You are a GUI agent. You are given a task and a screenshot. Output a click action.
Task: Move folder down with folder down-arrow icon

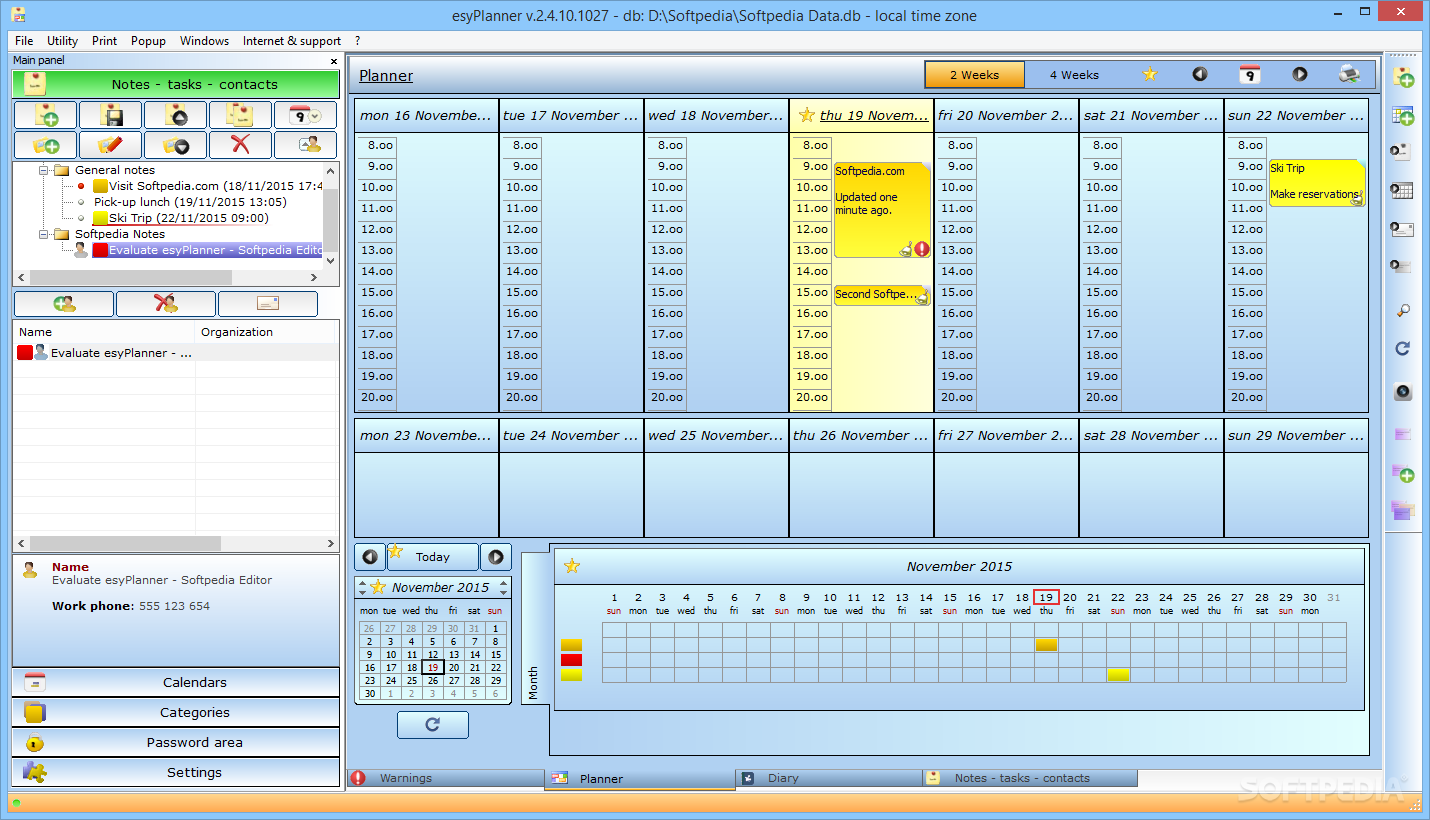pos(175,145)
